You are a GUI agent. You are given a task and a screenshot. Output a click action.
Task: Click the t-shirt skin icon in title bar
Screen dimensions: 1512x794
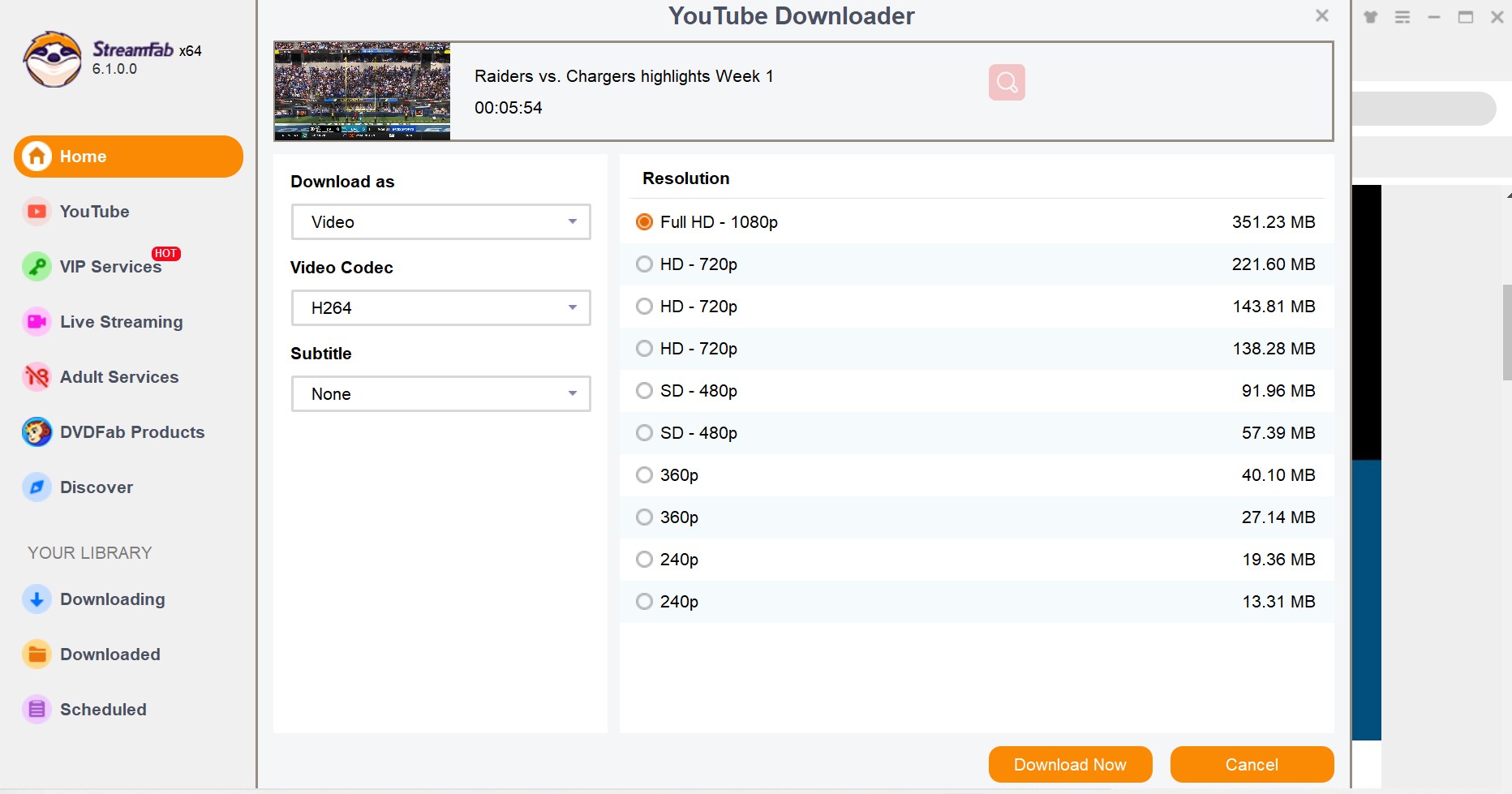pos(1371,17)
